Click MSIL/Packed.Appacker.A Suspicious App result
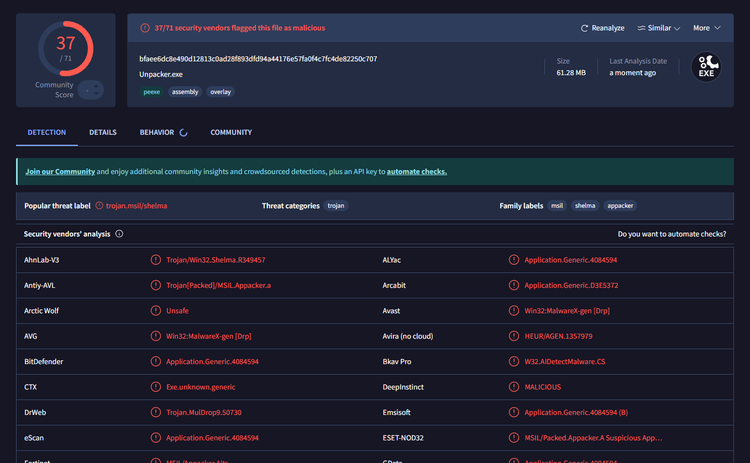Image resolution: width=750 pixels, height=463 pixels. (594, 437)
